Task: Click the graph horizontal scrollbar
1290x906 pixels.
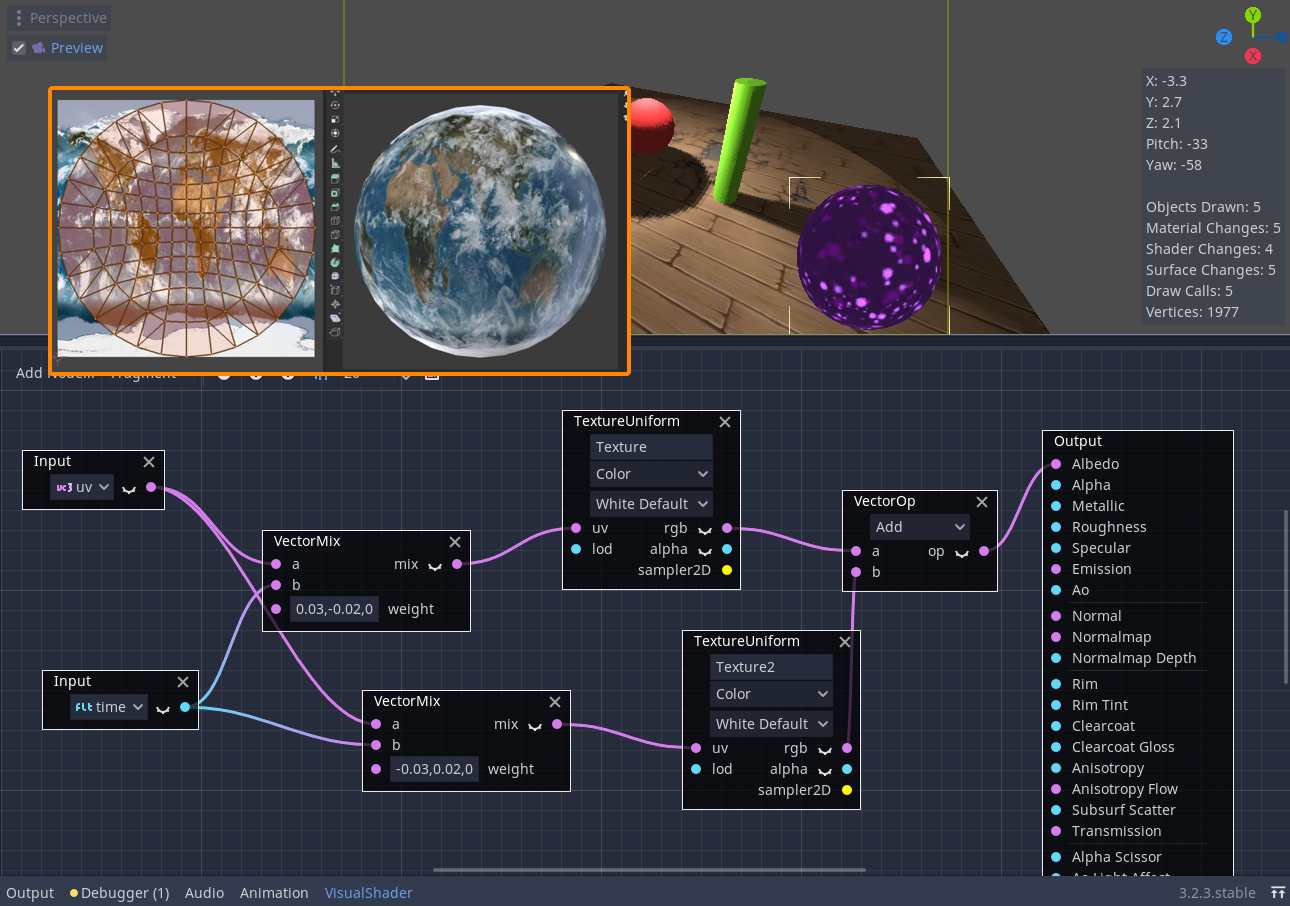Action: (x=649, y=870)
